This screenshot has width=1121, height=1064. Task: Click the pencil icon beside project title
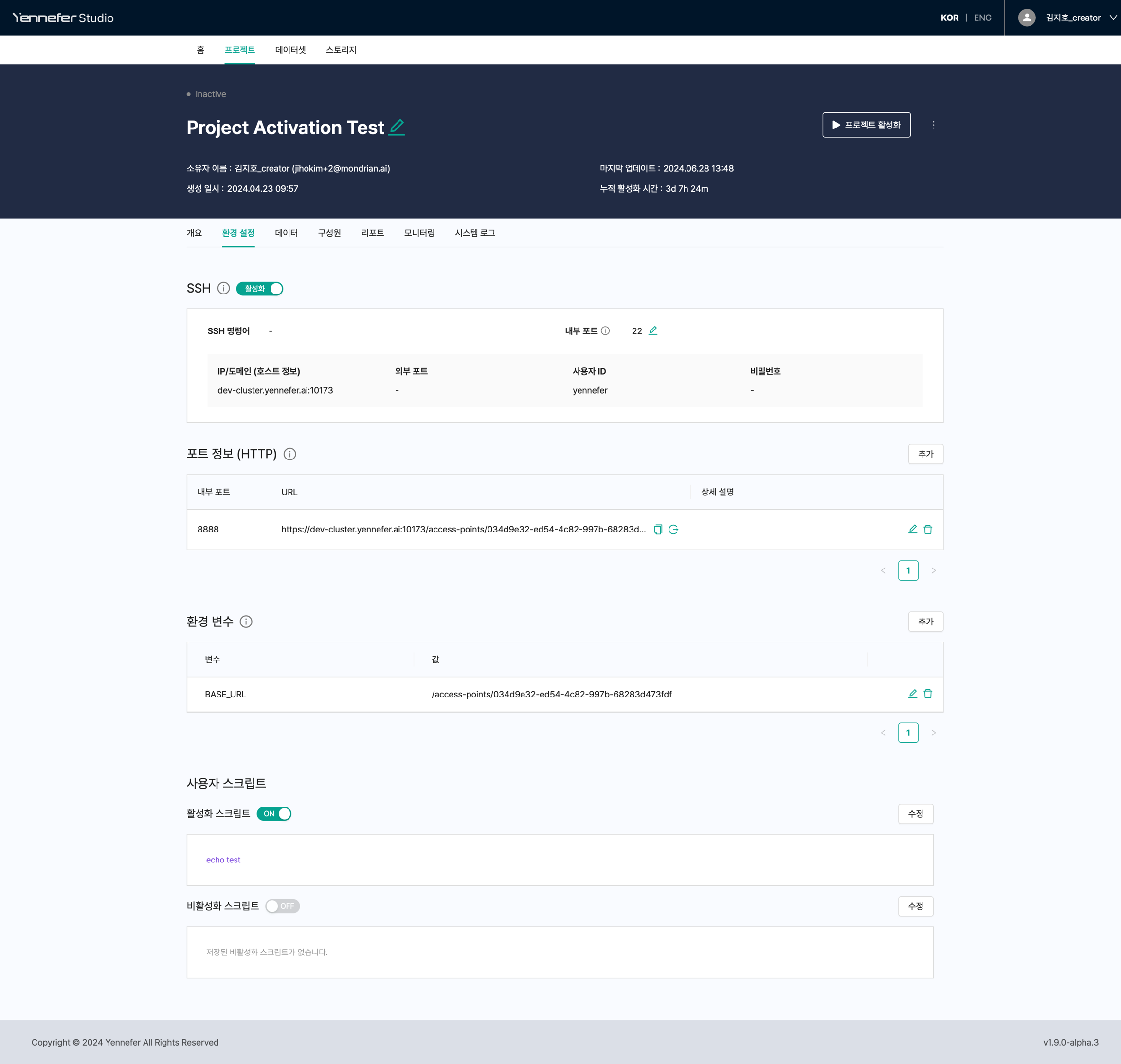pos(397,127)
